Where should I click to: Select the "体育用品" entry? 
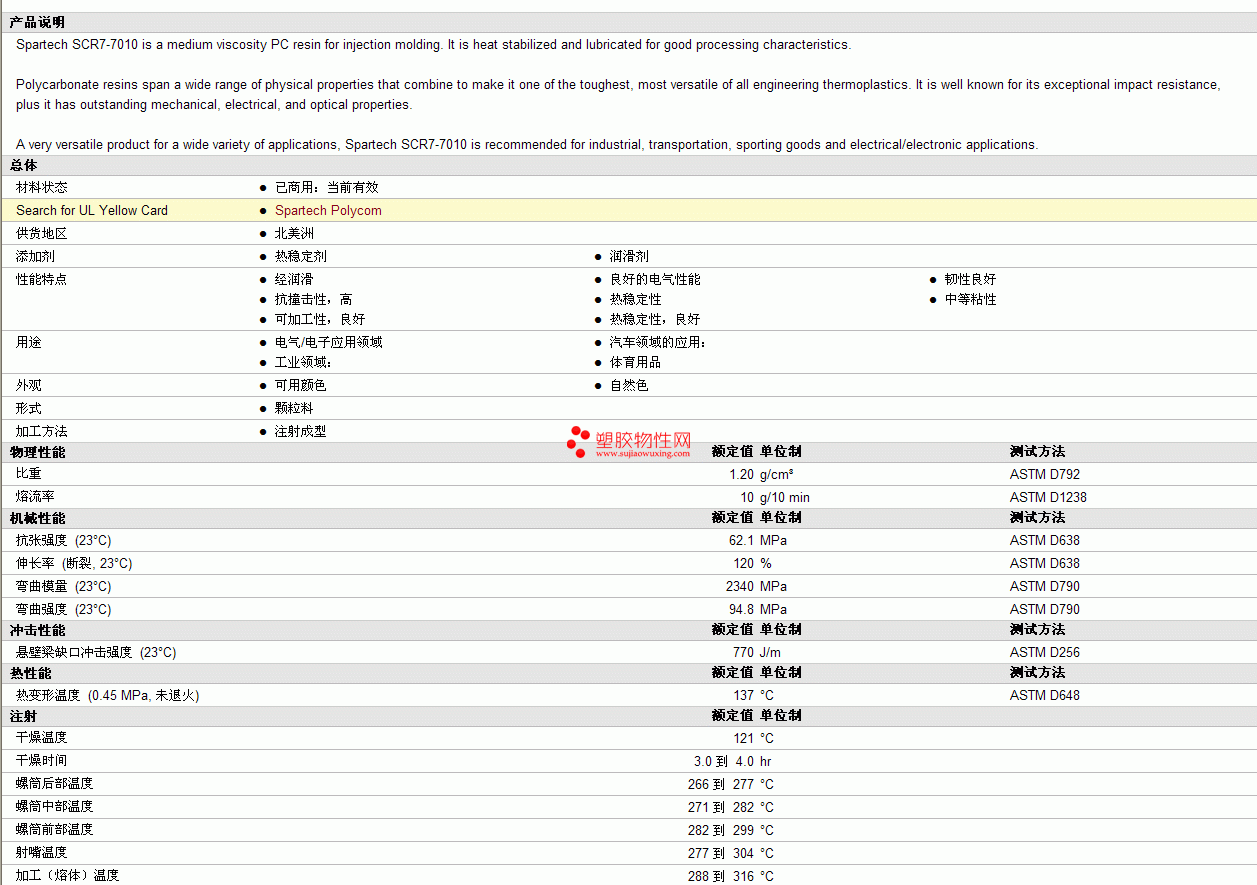point(635,362)
